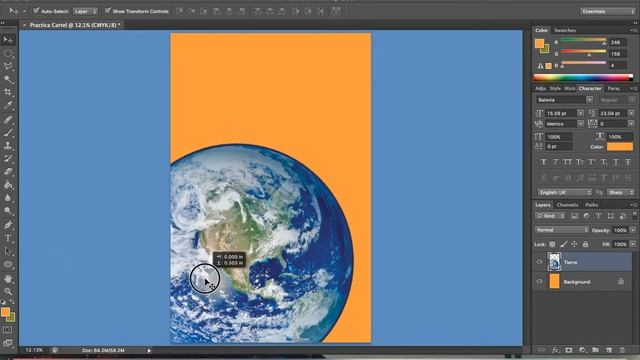Toggle Quick Mask mode icon

tap(8, 330)
